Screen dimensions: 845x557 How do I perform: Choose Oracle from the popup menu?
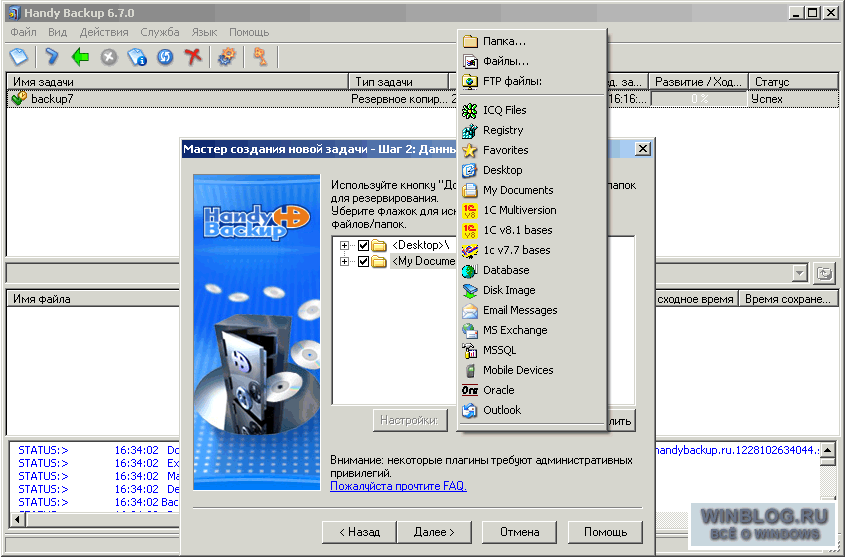click(531, 389)
